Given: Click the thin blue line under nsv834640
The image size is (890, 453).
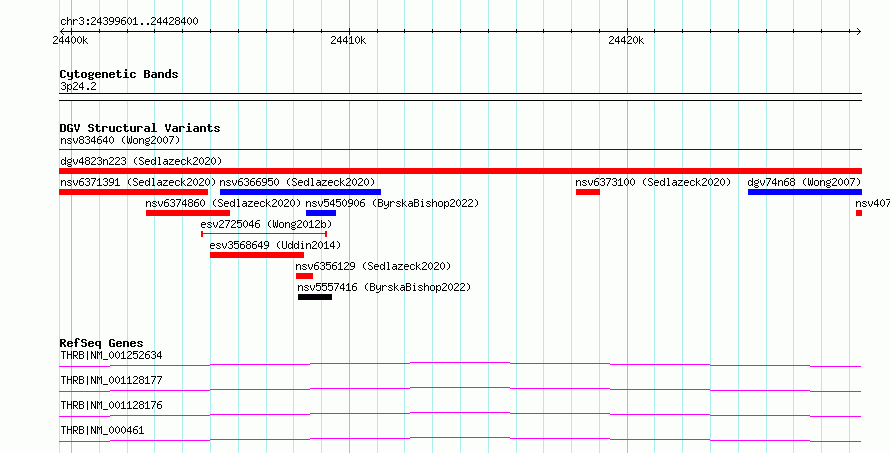Looking at the screenshot, I should (x=460, y=150).
